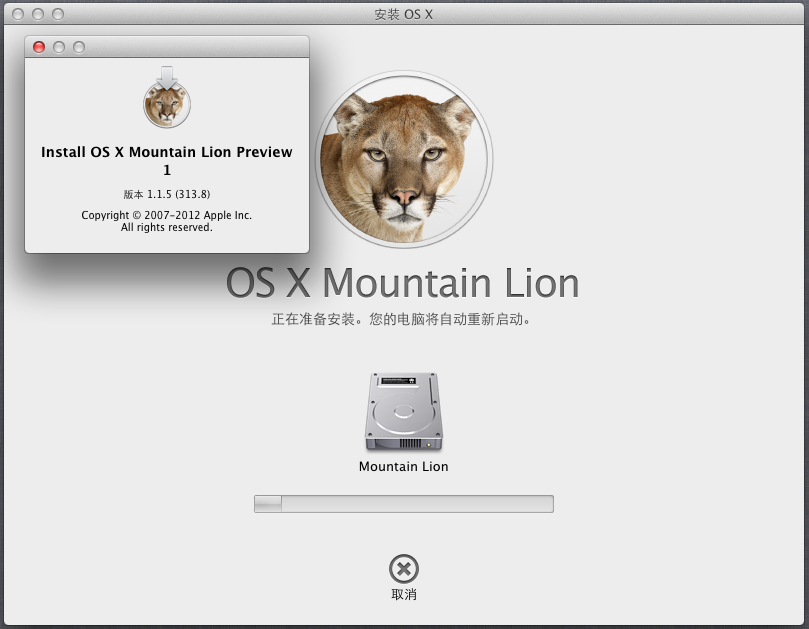
Task: Click the installer icon in About window
Action: click(167, 98)
